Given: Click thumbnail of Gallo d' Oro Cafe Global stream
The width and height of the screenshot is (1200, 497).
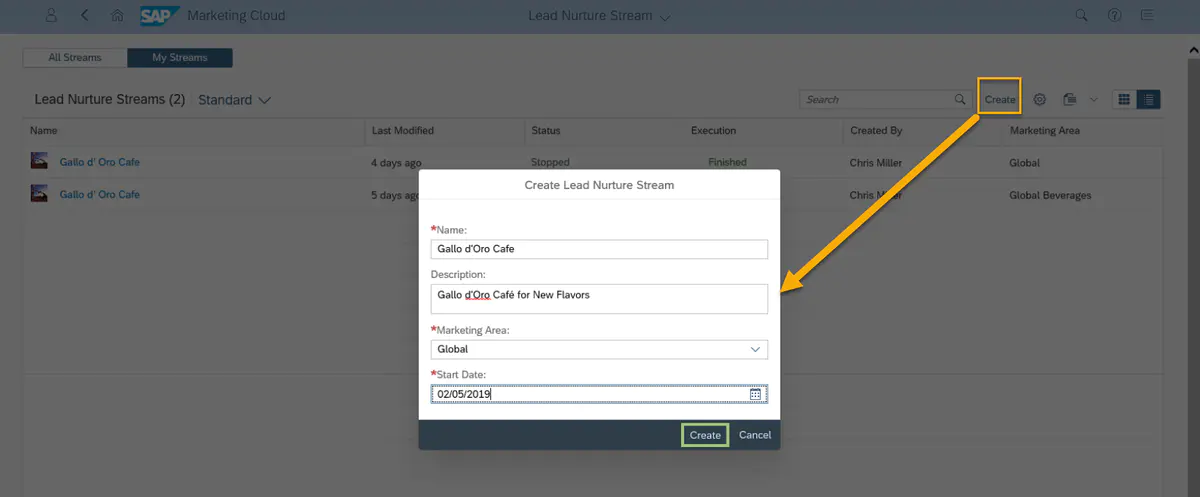Looking at the screenshot, I should click(x=40, y=161).
